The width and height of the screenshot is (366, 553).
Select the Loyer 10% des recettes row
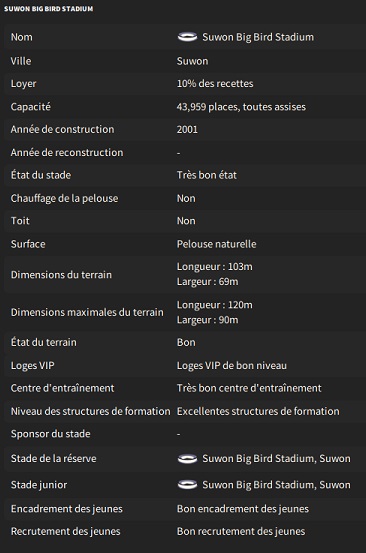(185, 84)
